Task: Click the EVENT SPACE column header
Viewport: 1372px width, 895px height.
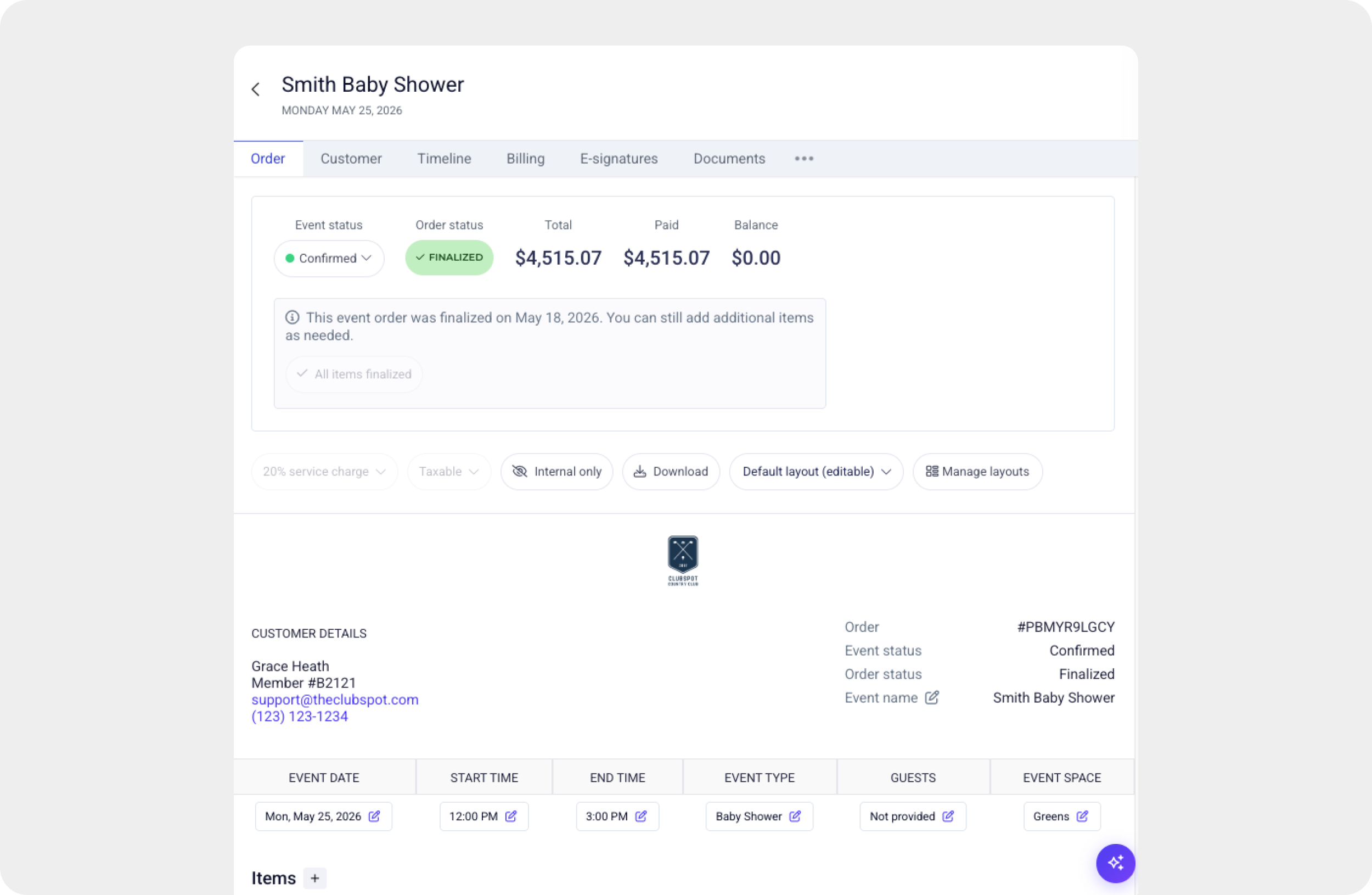Action: pyautogui.click(x=1061, y=777)
